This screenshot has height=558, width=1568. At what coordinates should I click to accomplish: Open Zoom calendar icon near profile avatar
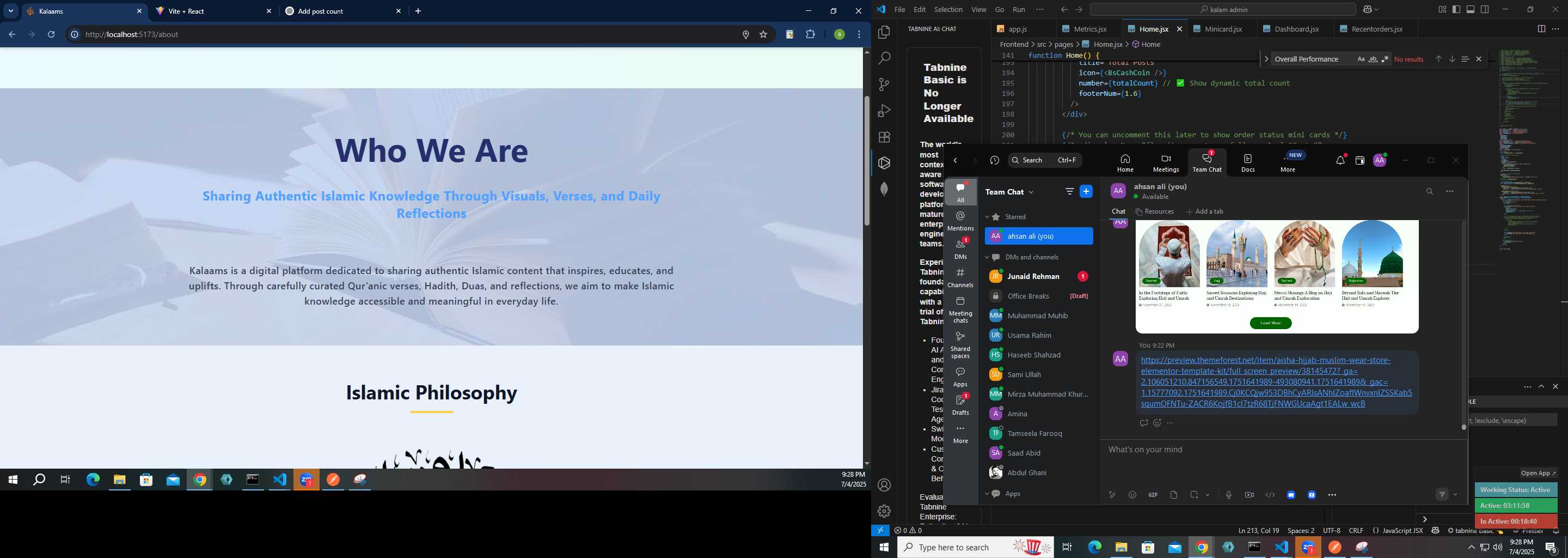coord(1360,160)
